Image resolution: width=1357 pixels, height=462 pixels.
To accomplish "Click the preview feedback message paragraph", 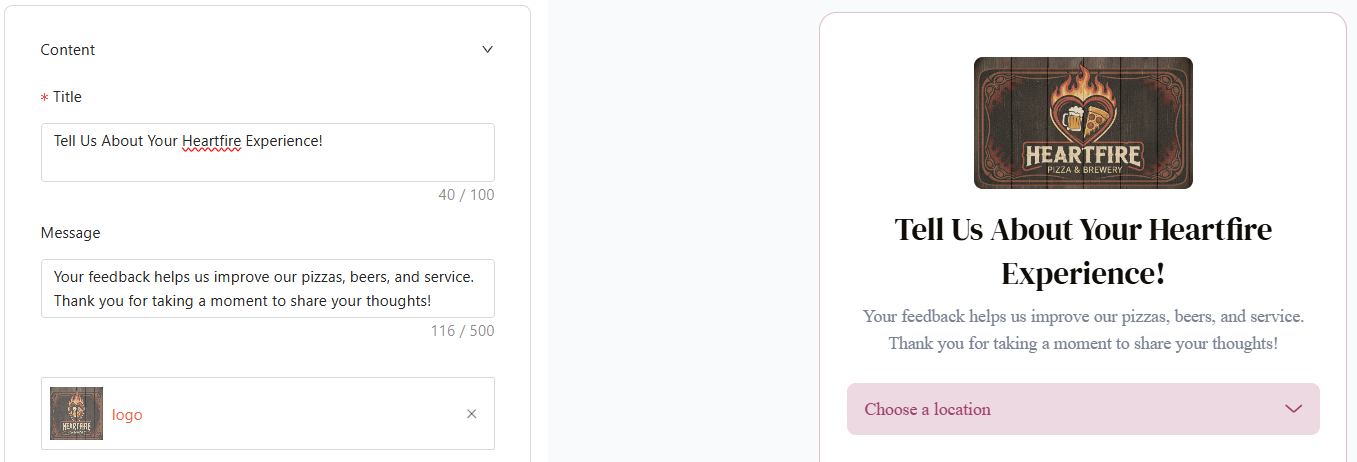I will (1083, 330).
